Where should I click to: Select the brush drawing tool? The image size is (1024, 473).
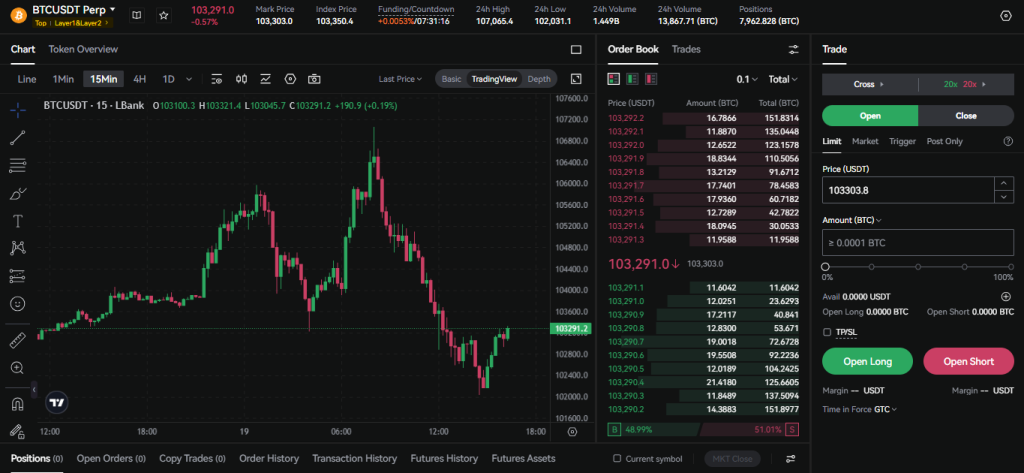tap(18, 193)
